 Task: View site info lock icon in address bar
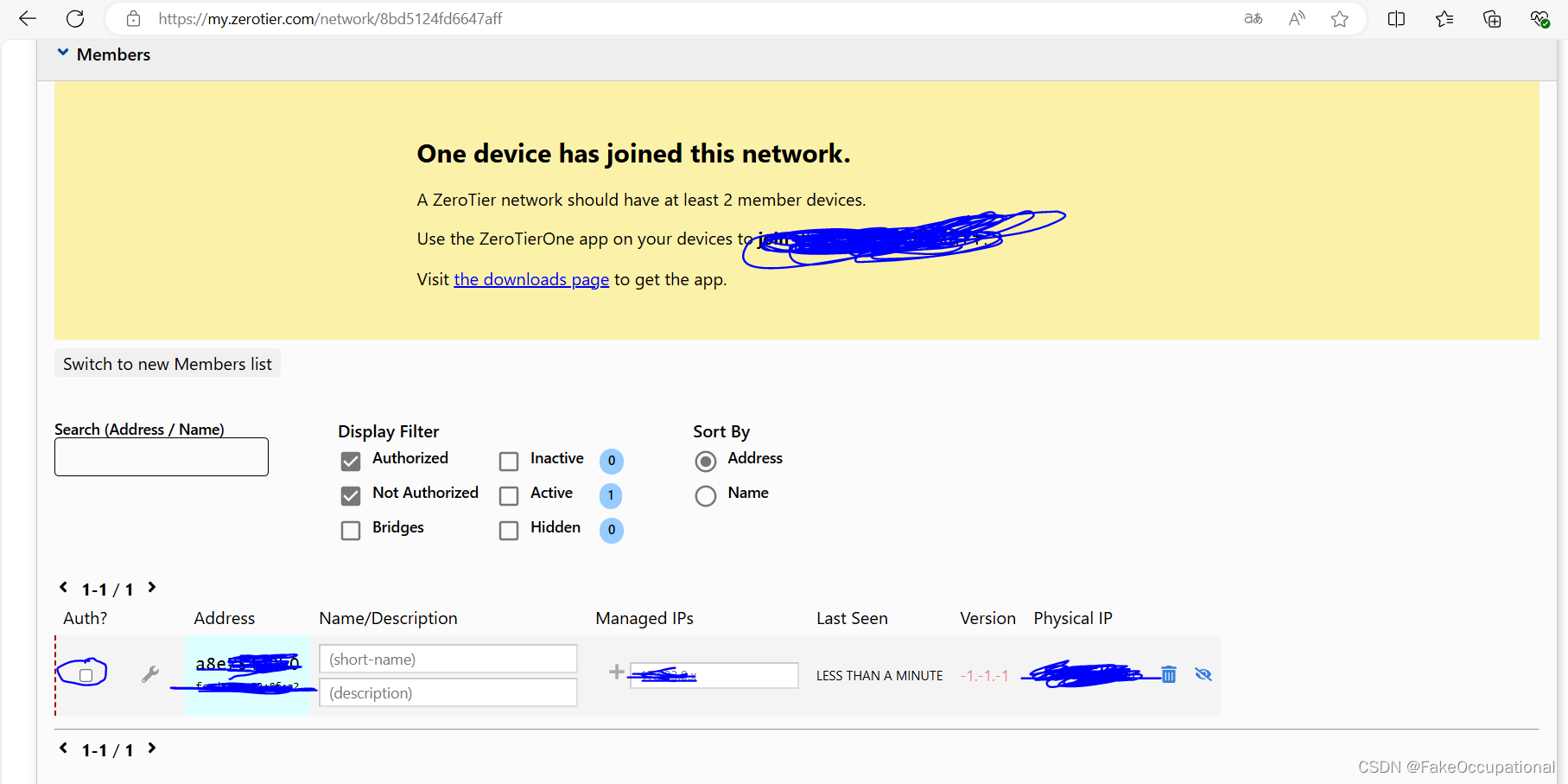[x=133, y=18]
